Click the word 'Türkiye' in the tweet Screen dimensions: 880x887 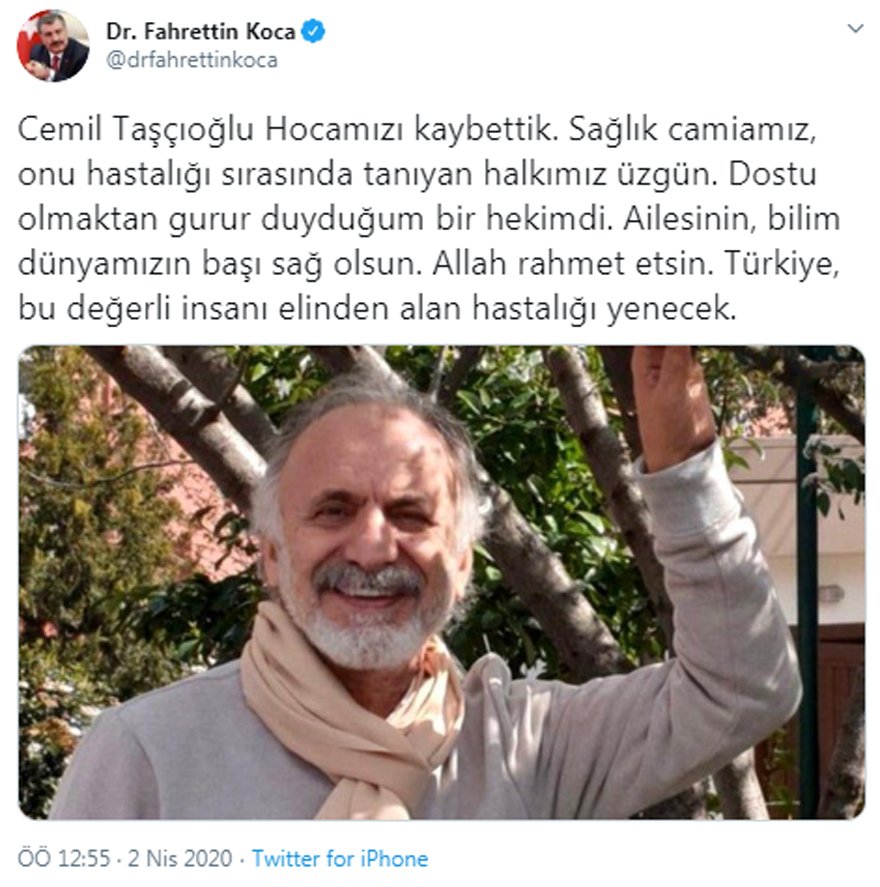pyautogui.click(x=782, y=264)
